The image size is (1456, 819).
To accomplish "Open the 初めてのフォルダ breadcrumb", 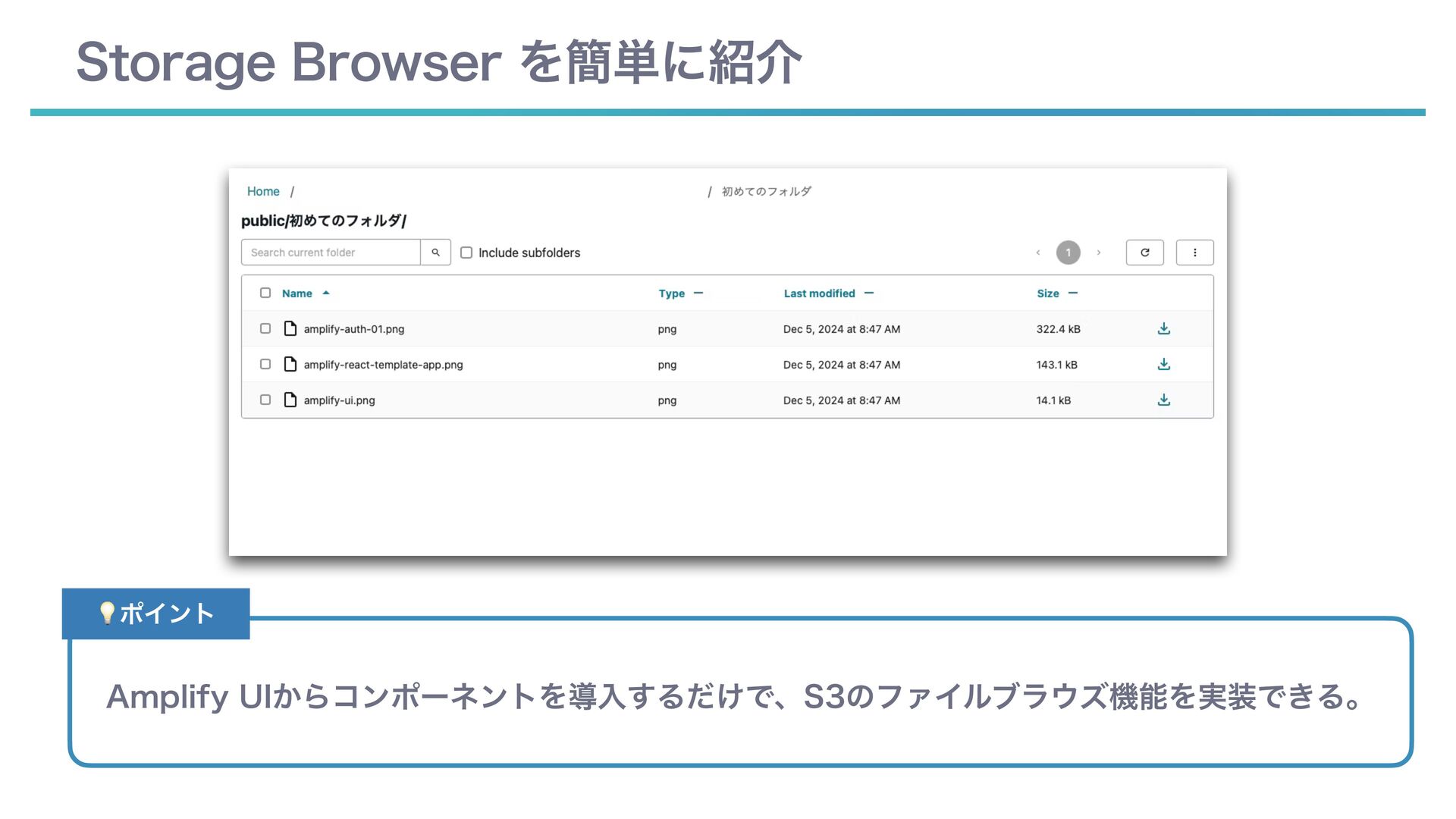I will coord(766,191).
